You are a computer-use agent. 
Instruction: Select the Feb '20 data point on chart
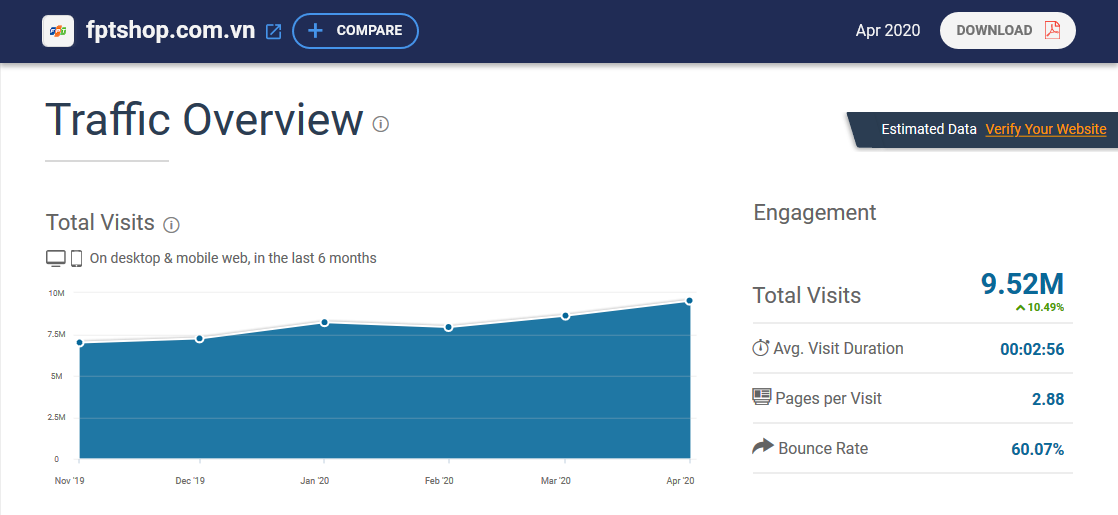(x=449, y=327)
